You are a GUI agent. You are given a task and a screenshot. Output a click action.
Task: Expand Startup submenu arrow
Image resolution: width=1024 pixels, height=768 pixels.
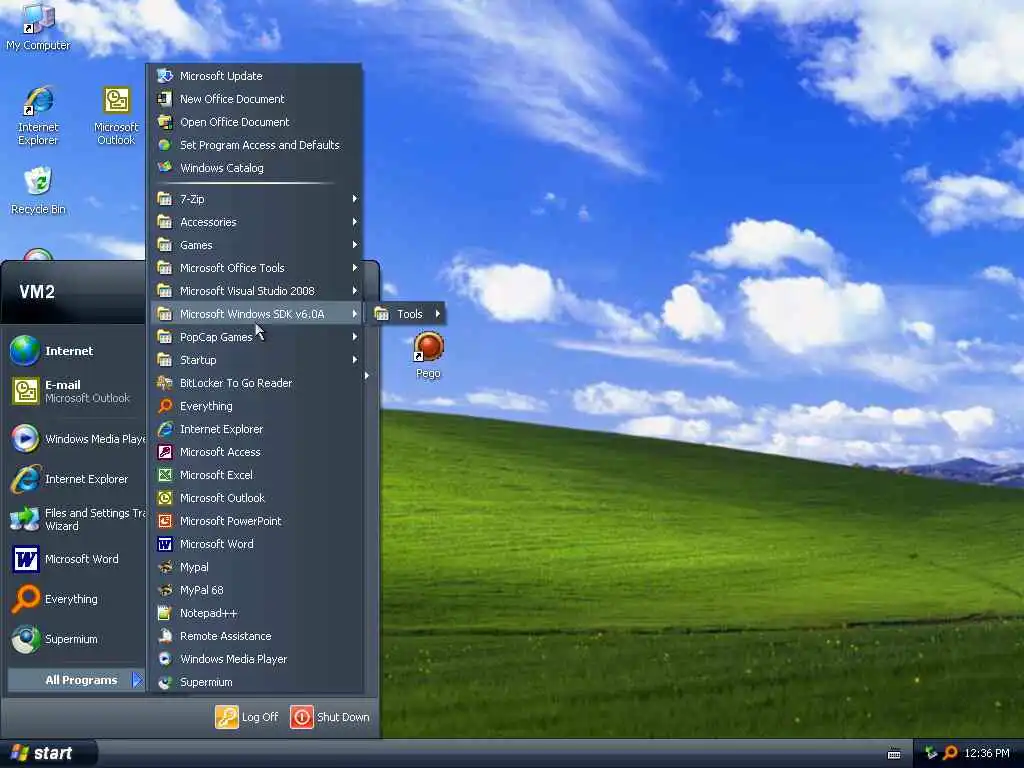coord(355,360)
